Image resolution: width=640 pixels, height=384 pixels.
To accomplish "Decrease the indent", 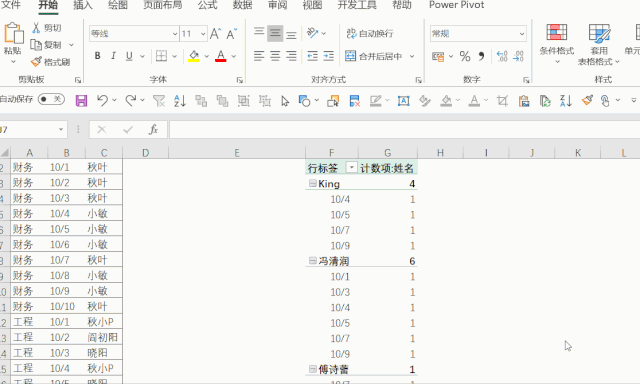I will click(x=313, y=56).
